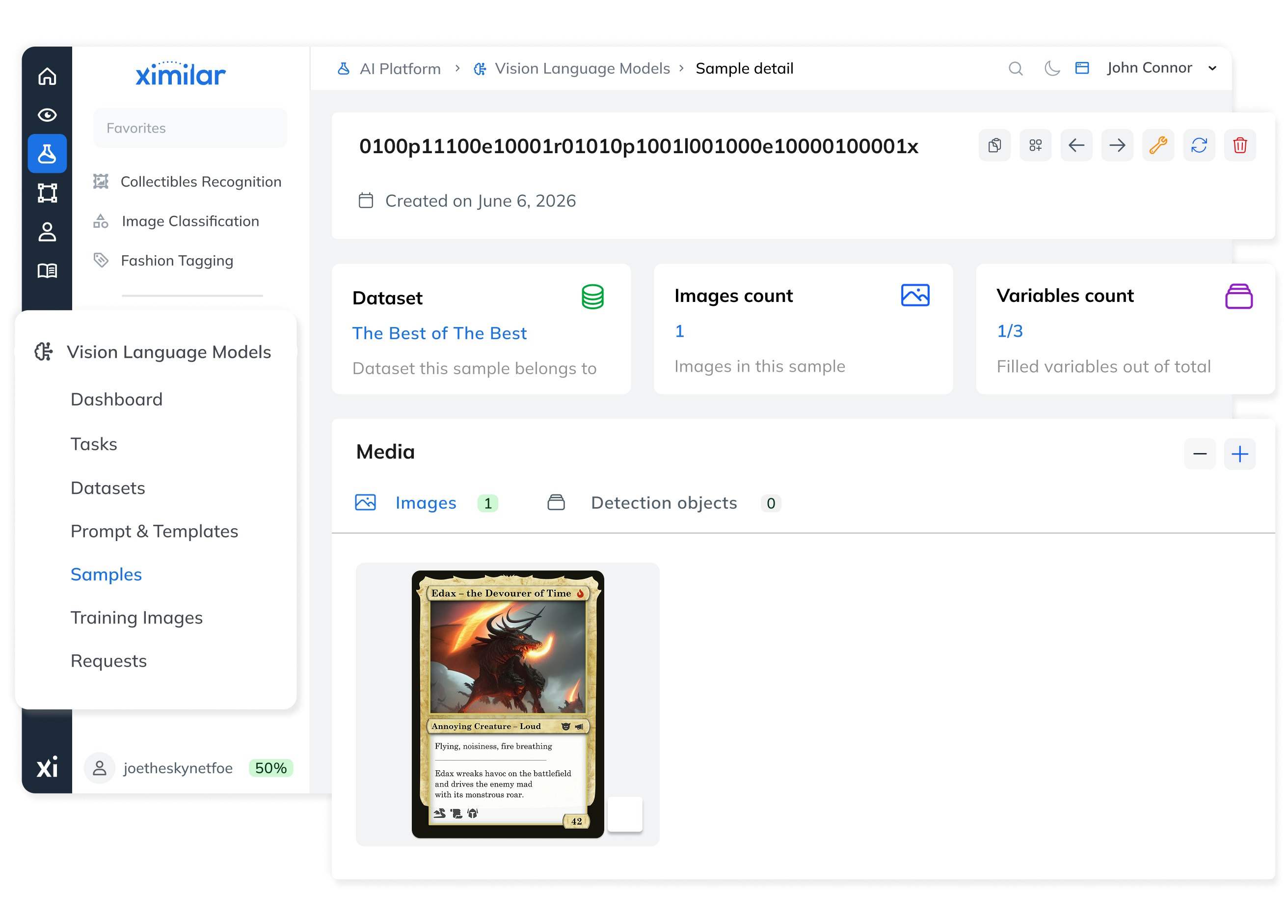1288x924 pixels.
Task: Delete the sample via the red trash icon
Action: click(x=1240, y=145)
